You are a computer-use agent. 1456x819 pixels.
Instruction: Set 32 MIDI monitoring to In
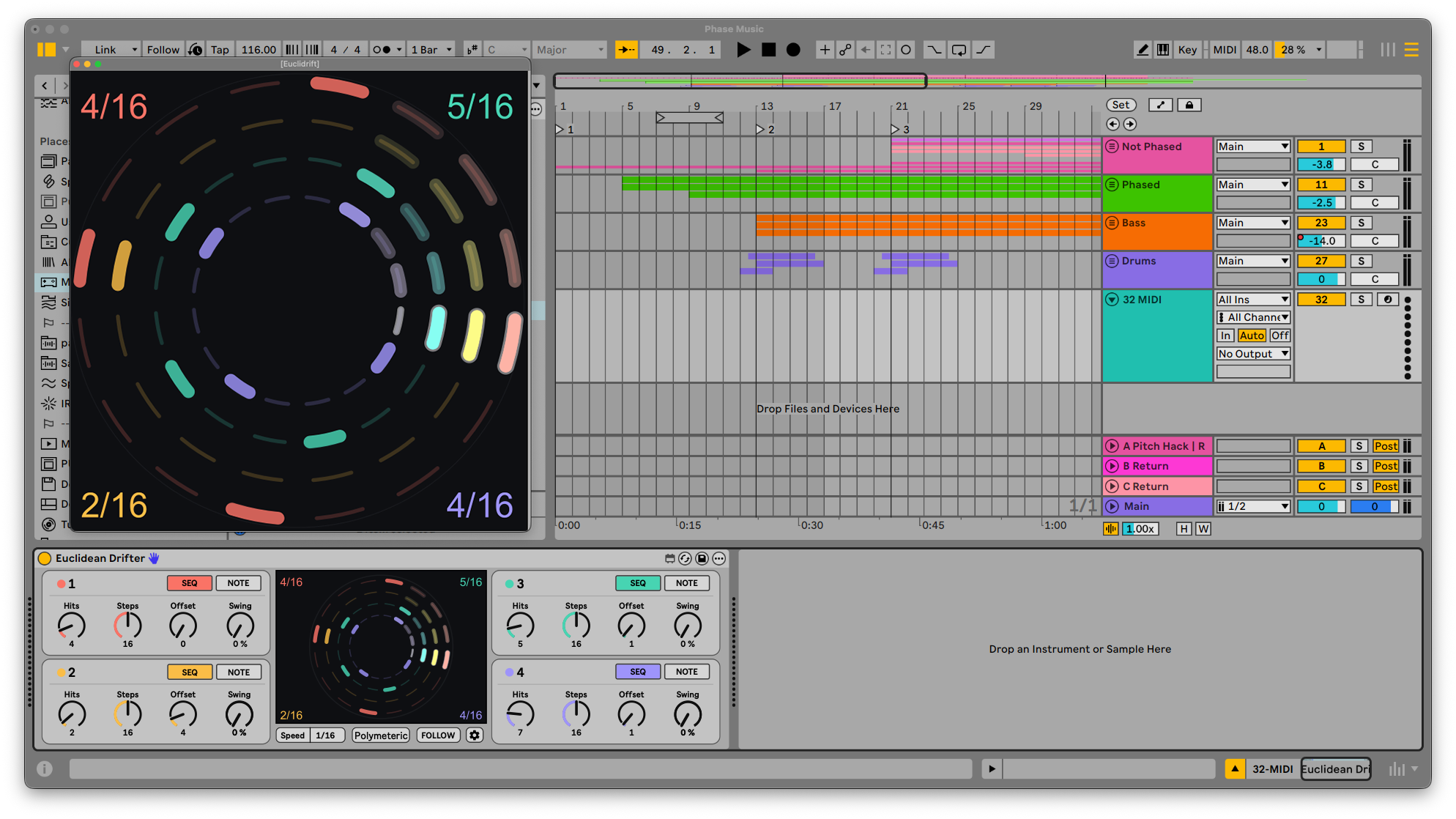point(1225,336)
